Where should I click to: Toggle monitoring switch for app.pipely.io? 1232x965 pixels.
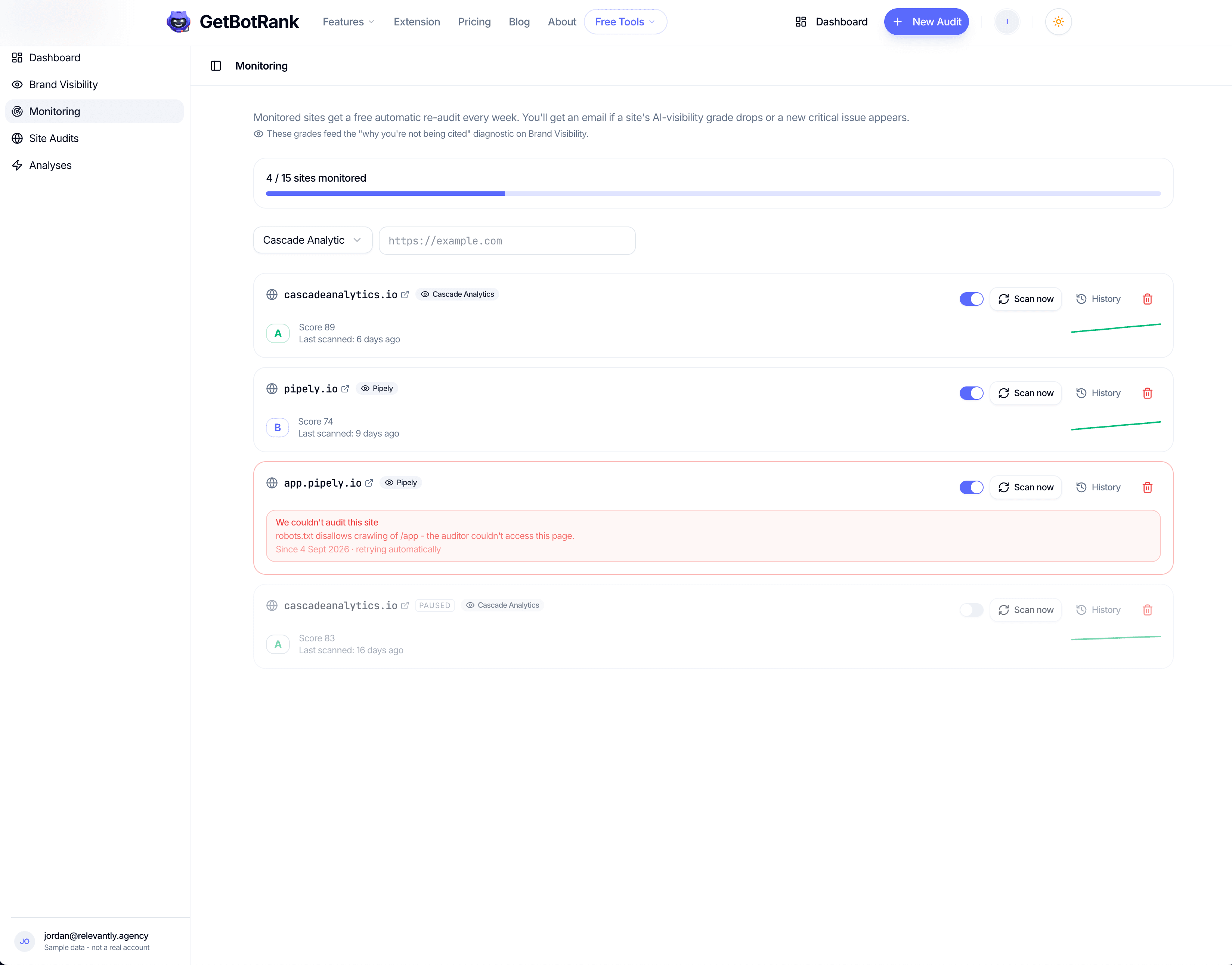click(971, 487)
